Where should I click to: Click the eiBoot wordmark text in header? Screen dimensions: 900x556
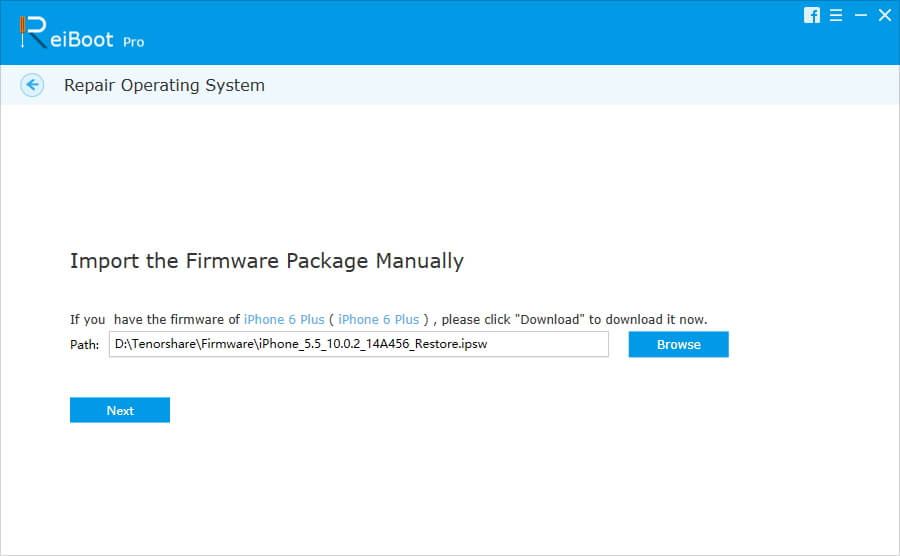click(82, 40)
